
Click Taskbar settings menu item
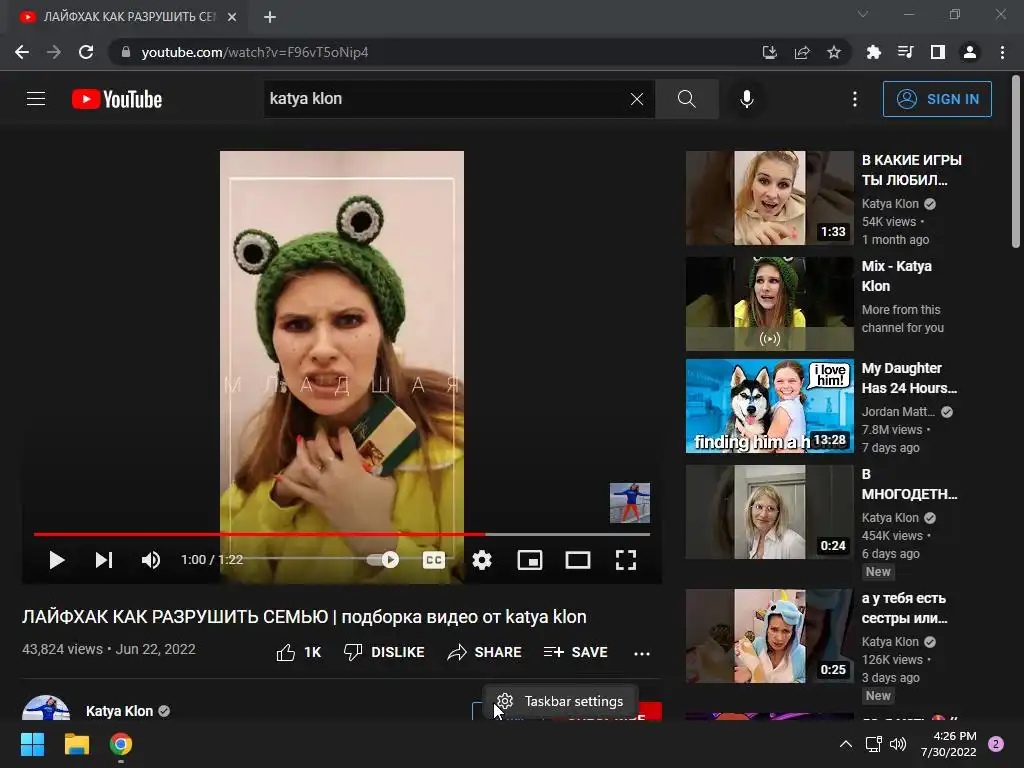[x=560, y=701]
